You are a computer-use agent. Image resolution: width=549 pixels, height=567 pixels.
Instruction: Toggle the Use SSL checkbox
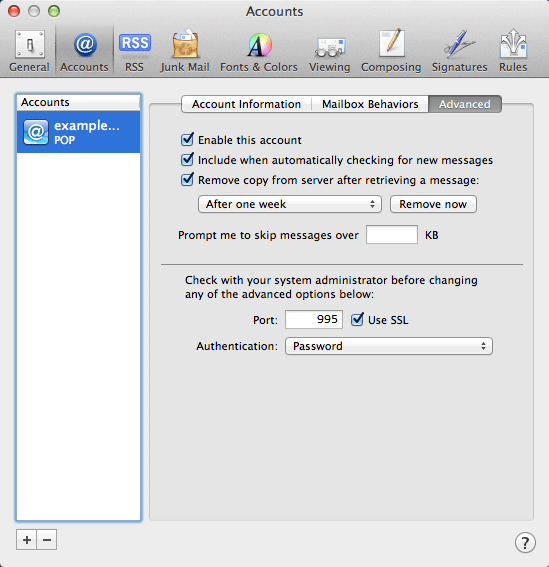[x=357, y=319]
